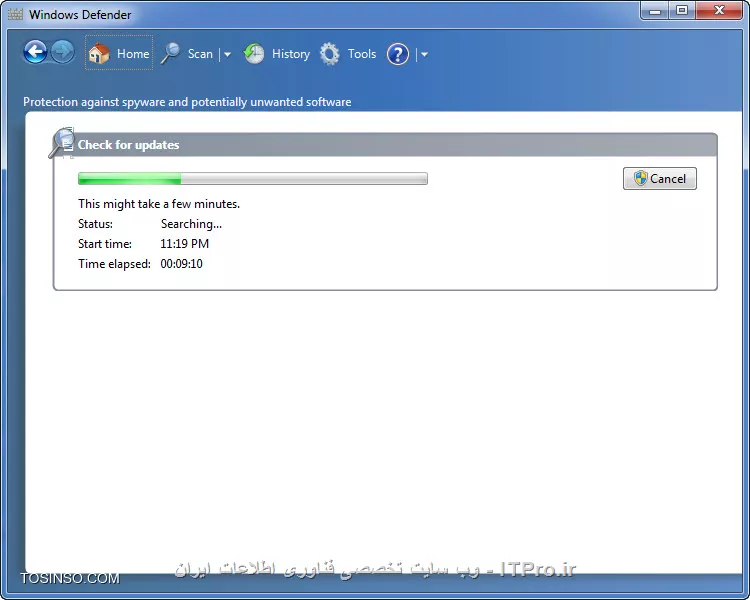Click the Windows Defender window title

click(x=80, y=15)
